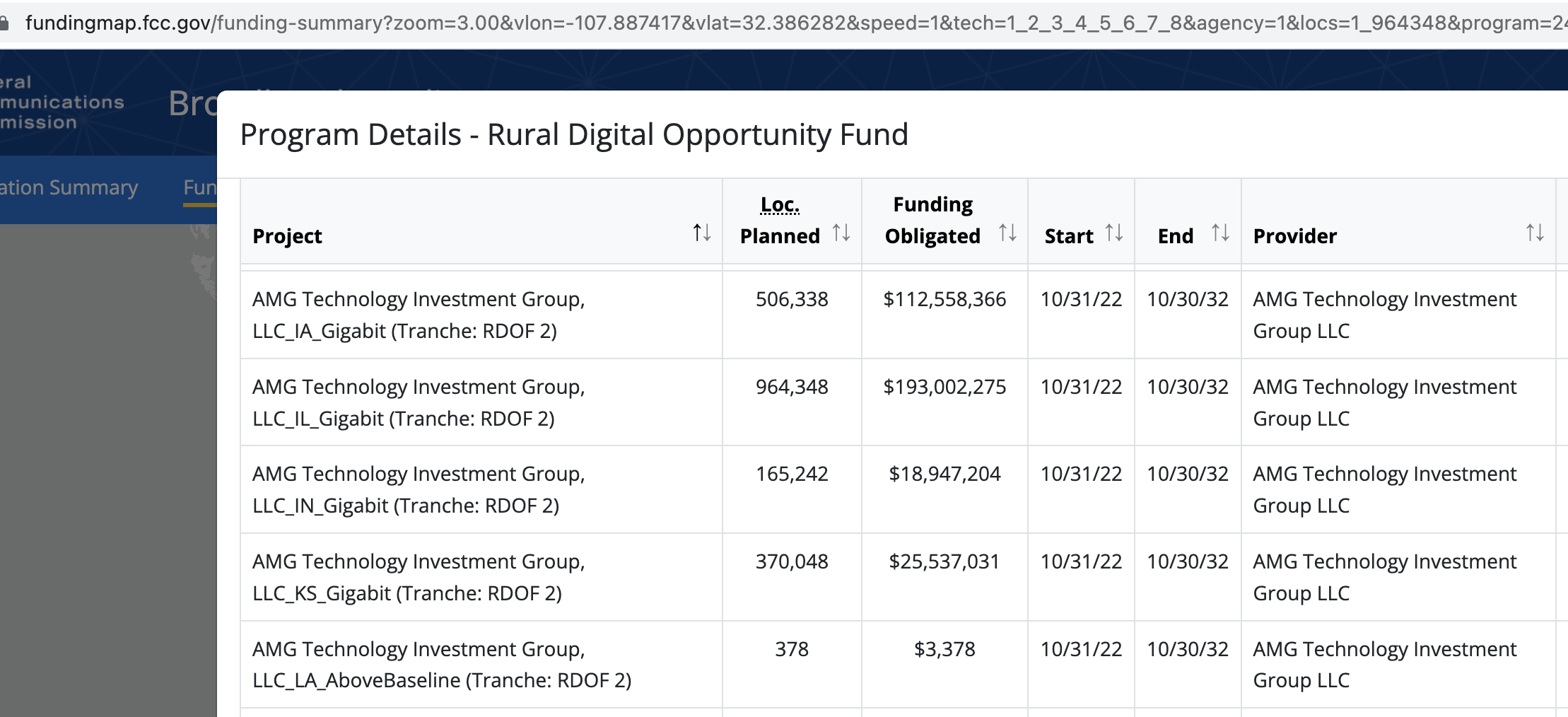Click Federal Communications Commission logo text

coord(62,103)
